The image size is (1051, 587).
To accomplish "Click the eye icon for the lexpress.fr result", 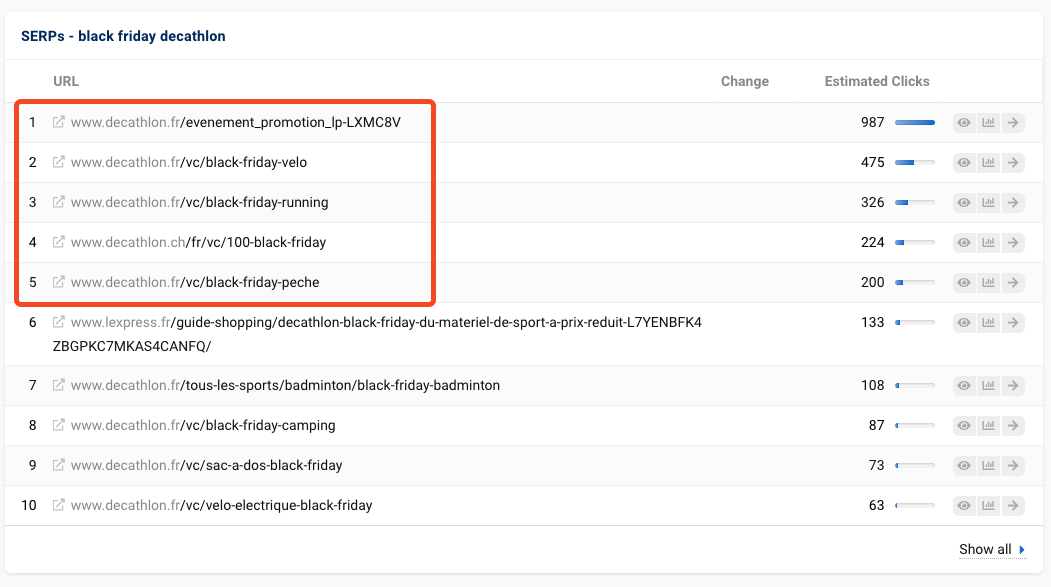I will (964, 323).
